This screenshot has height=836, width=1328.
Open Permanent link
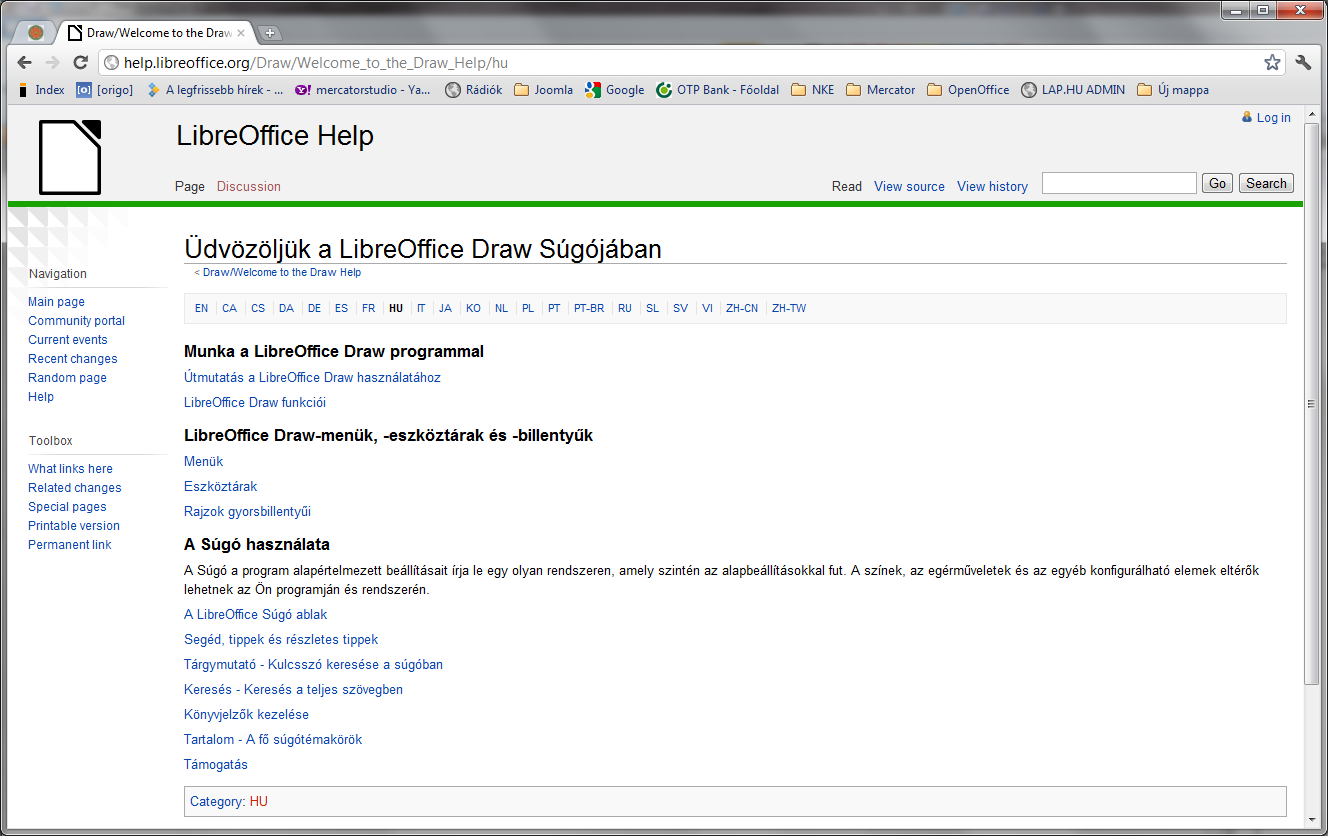click(x=69, y=545)
